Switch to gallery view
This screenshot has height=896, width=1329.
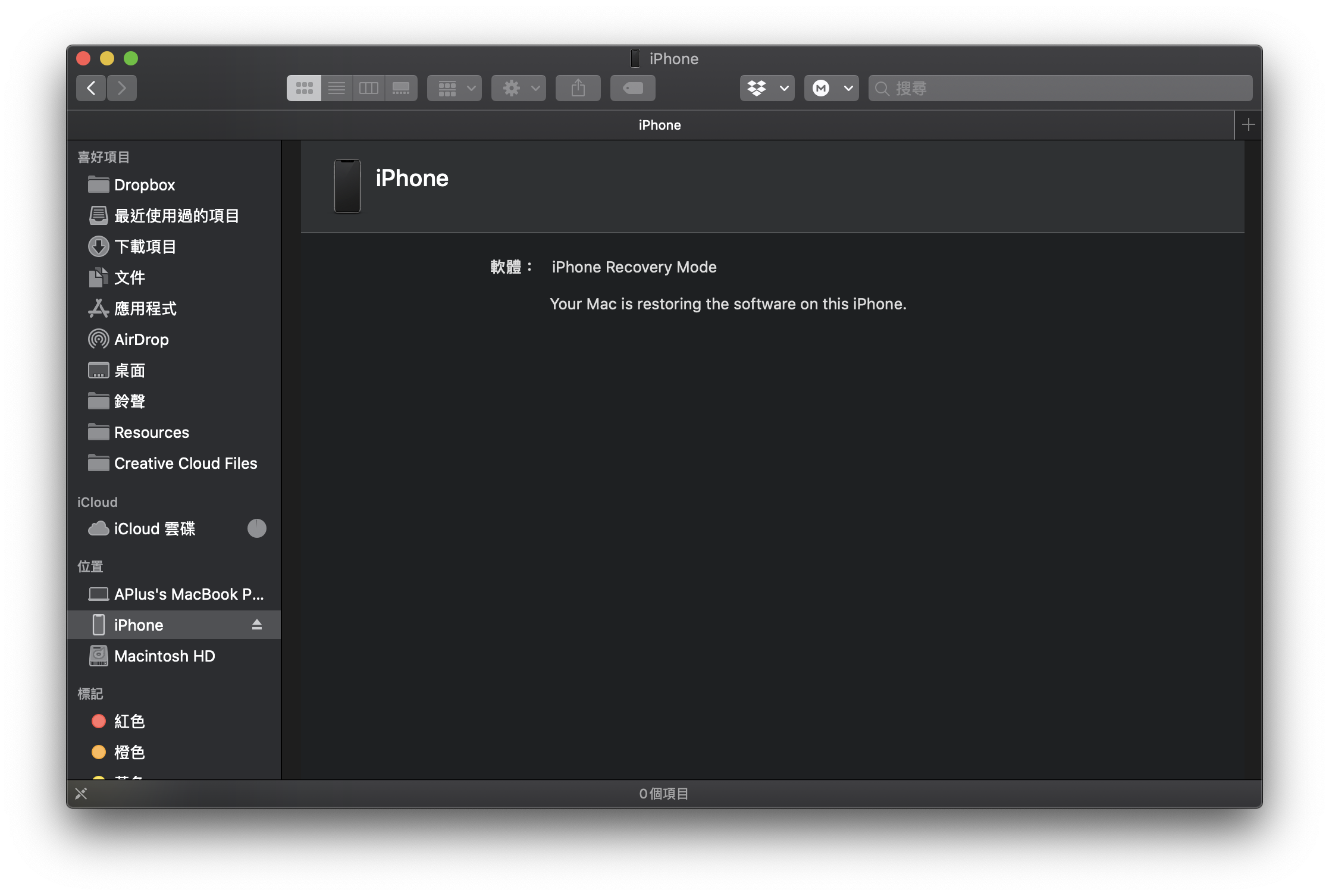[401, 88]
